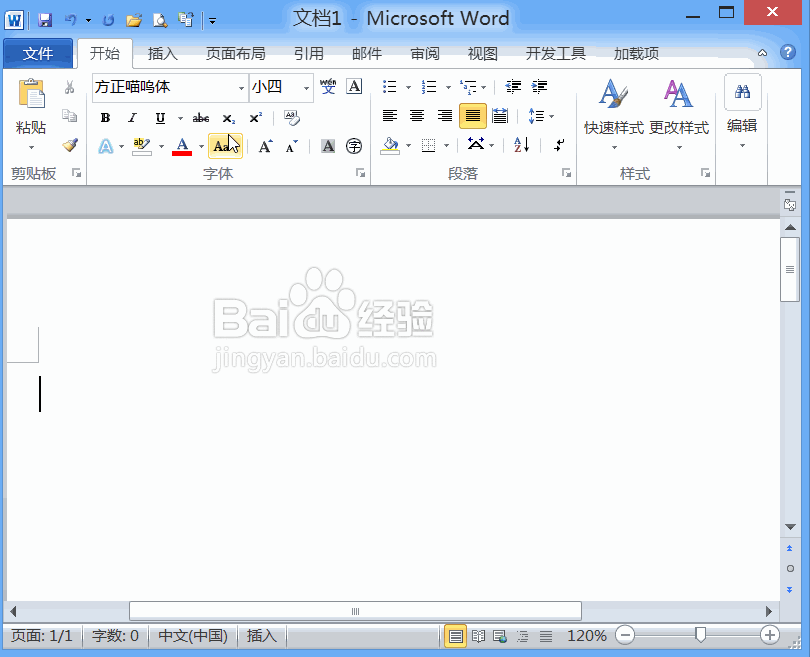Viewport: 810px width, 657px height.
Task: Click the 快速样式 button
Action: [614, 115]
